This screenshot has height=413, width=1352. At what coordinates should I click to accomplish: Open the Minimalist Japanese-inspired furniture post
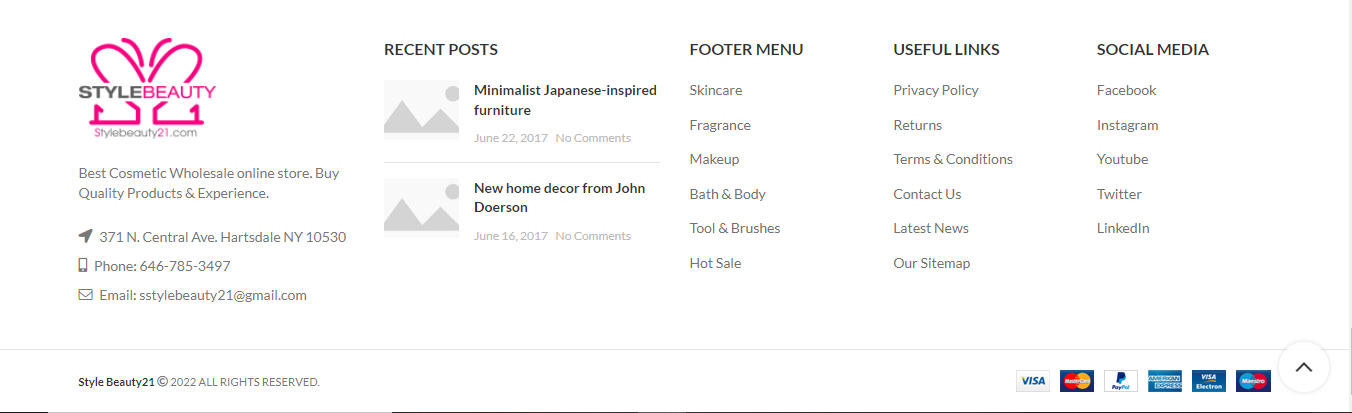click(x=565, y=100)
